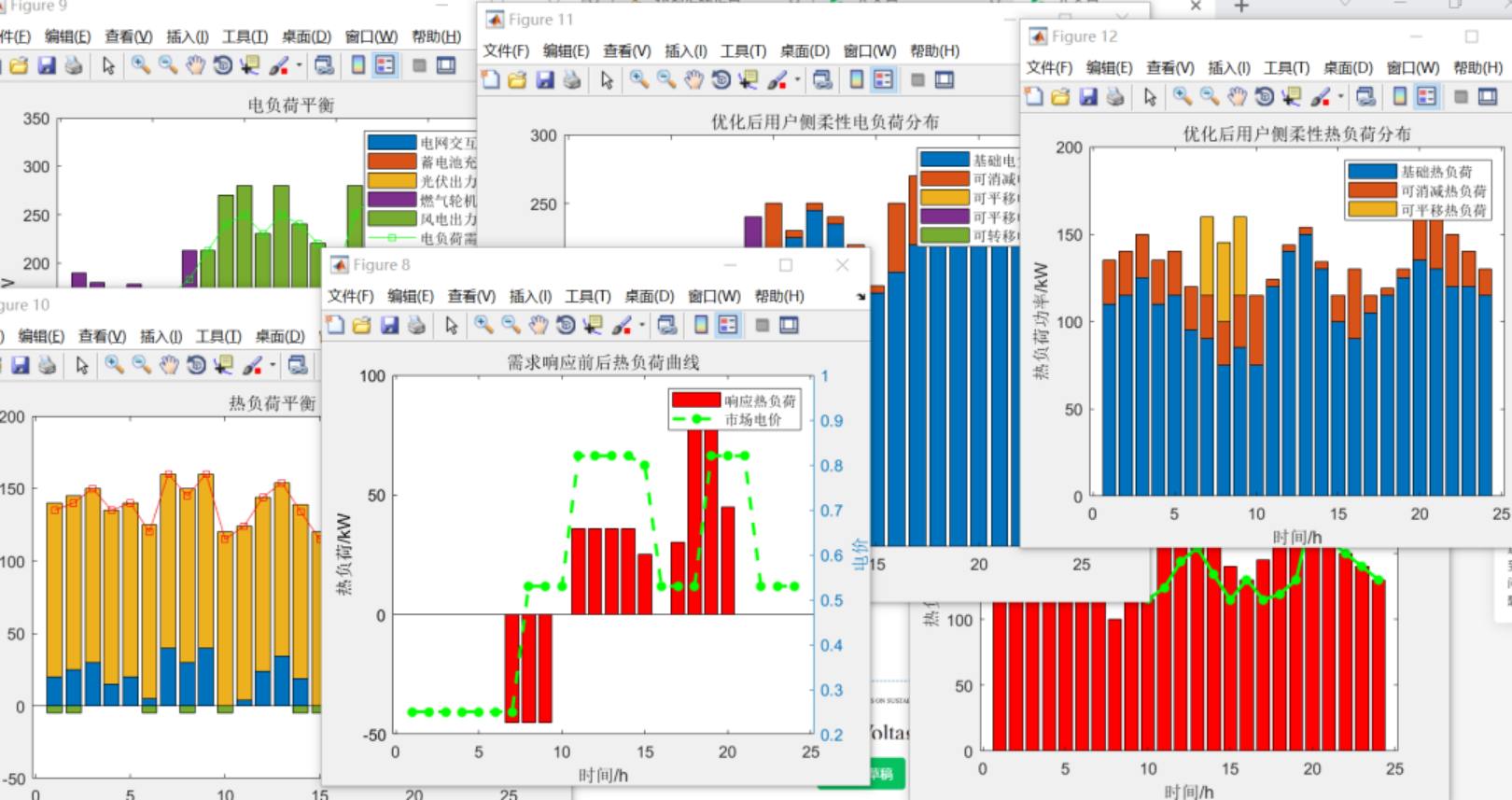The width and height of the screenshot is (1512, 800).
Task: Show plot tools in Figure 11 toolbar
Action: click(945, 80)
